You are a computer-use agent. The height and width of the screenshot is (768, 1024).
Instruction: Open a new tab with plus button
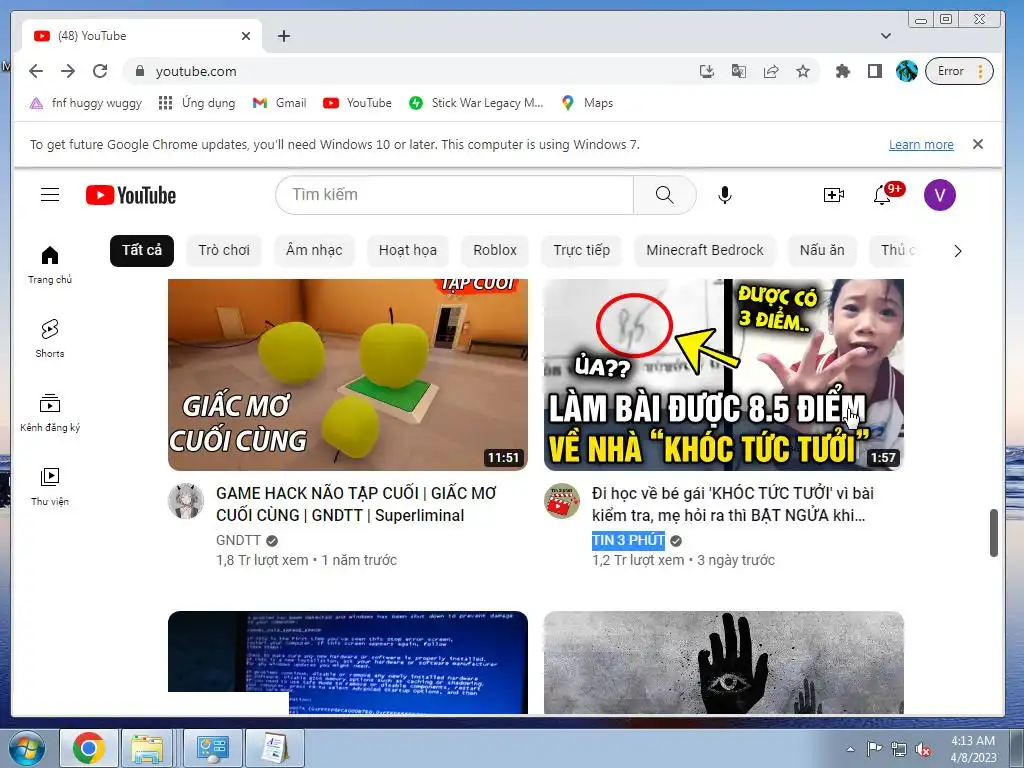283,36
